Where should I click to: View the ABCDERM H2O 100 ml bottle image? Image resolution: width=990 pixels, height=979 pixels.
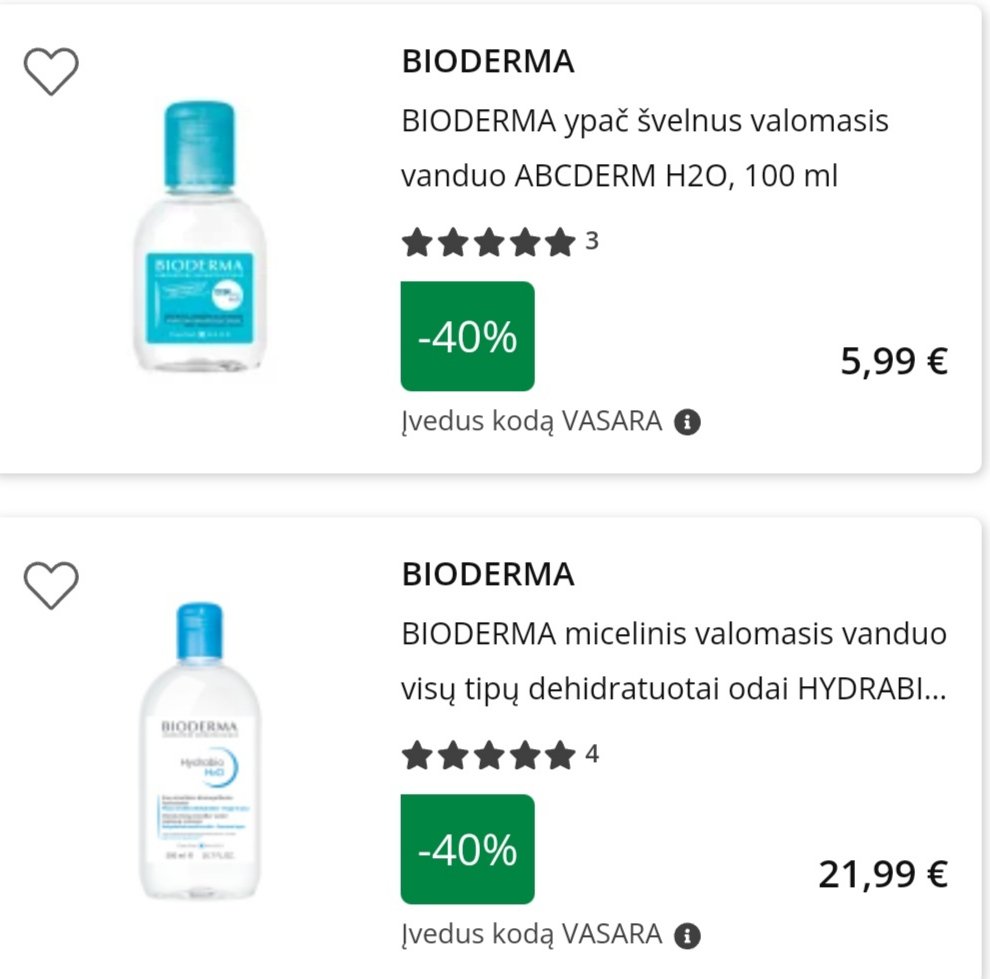[x=200, y=236]
